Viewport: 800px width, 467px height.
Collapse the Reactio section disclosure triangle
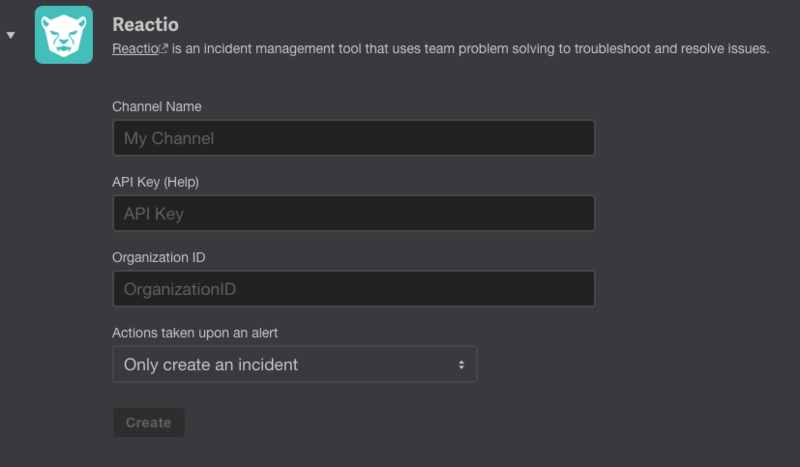click(x=11, y=35)
